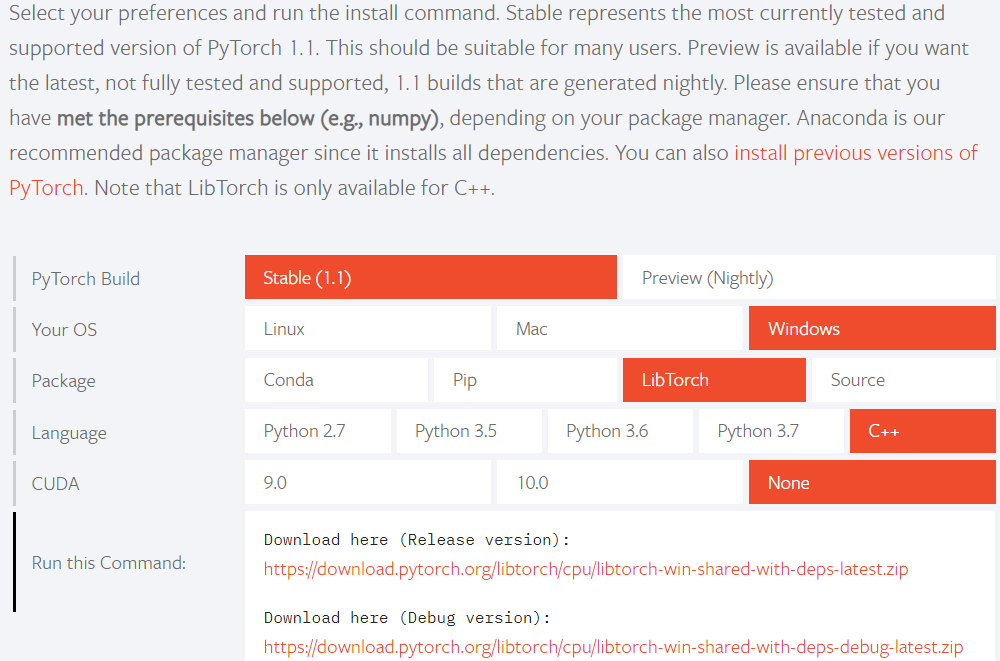Select the Python 3.5 language option
The width and height of the screenshot is (1000, 661).
(468, 431)
